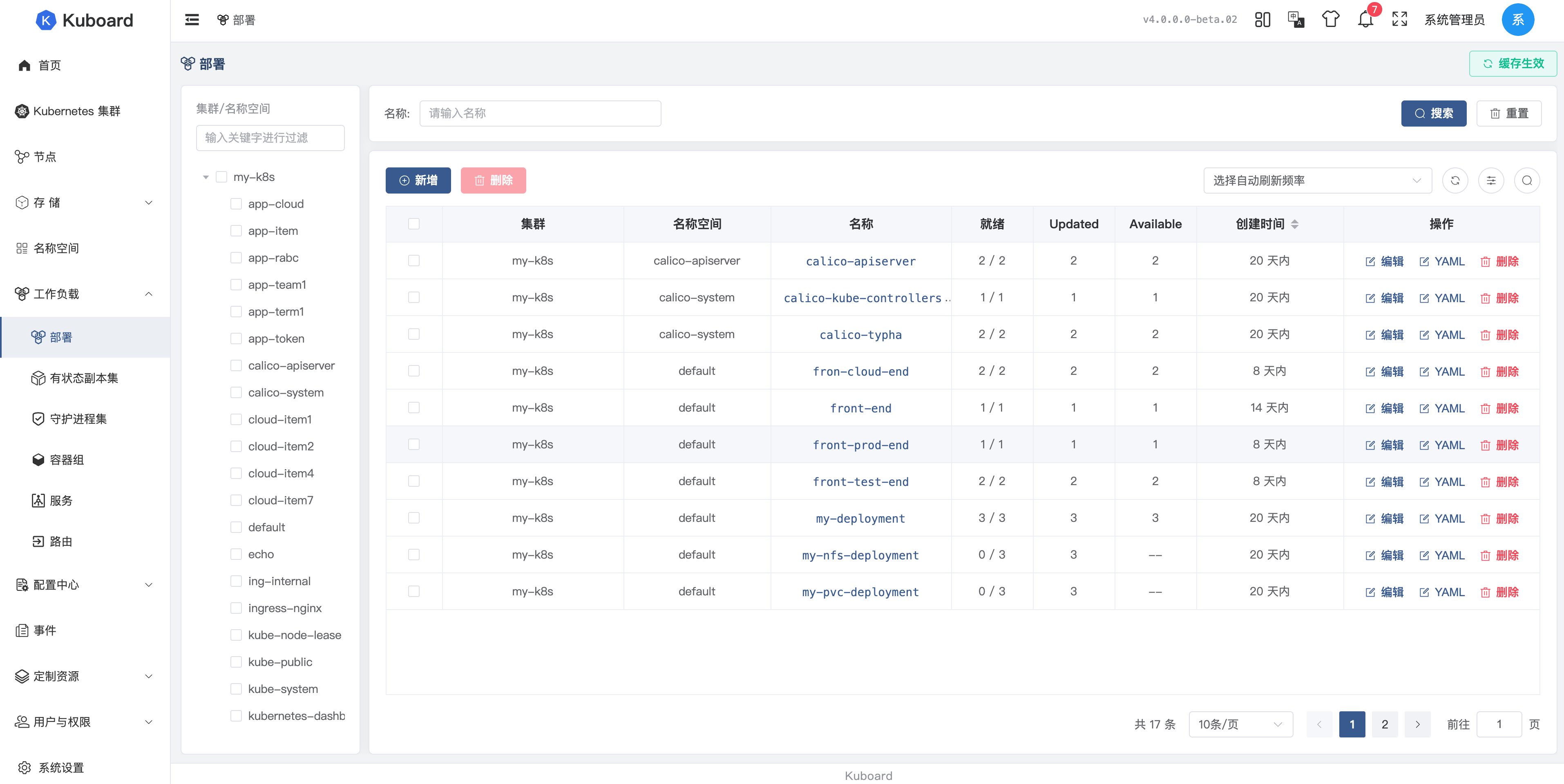Open 服务 menu item
The image size is (1564, 784).
click(85, 501)
